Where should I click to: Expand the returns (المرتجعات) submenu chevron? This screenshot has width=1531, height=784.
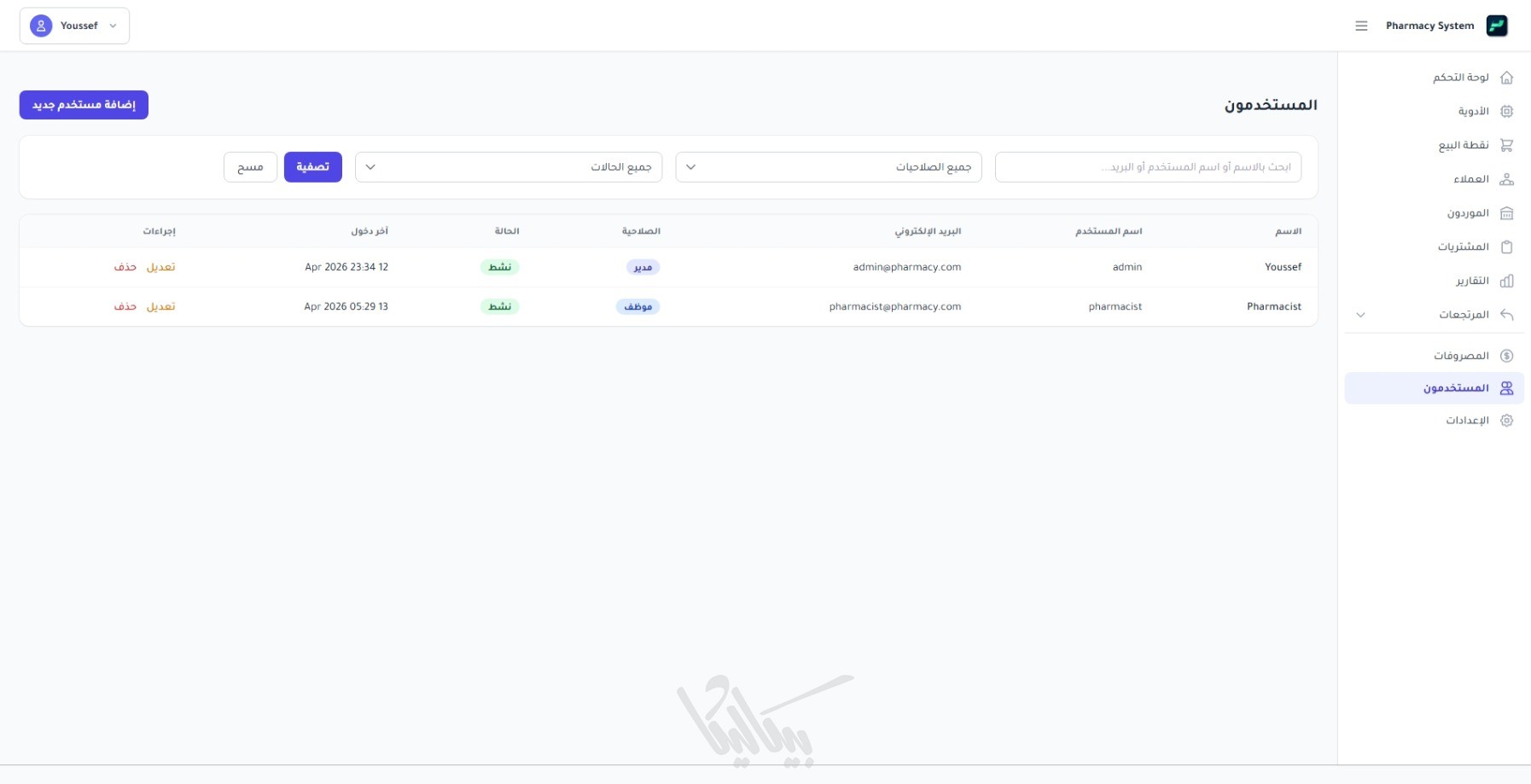click(x=1360, y=315)
